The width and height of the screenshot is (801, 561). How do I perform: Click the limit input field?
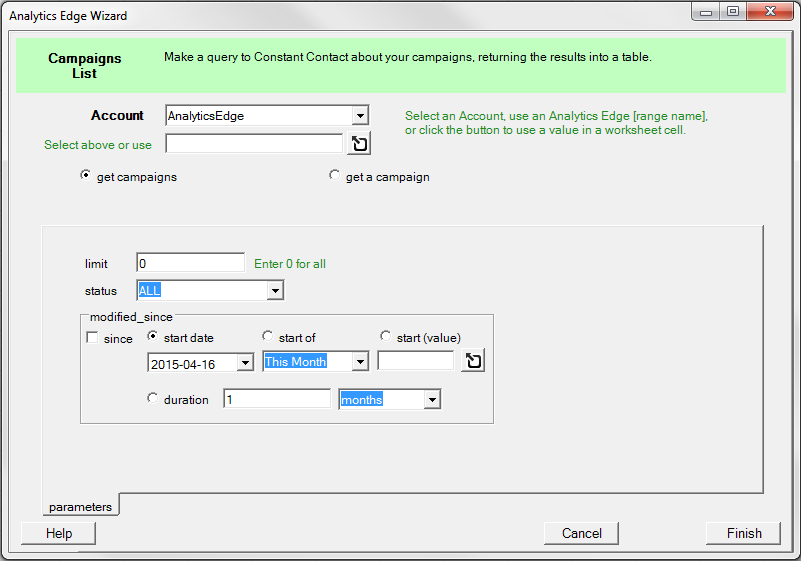[191, 263]
